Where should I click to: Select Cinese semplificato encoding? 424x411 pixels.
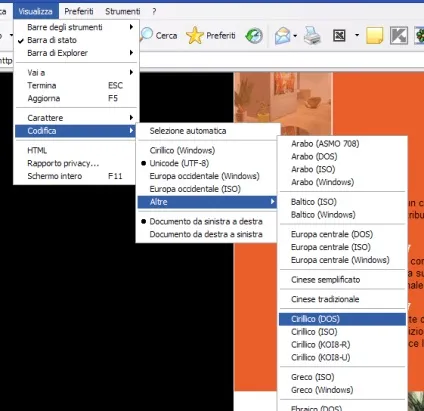click(342, 280)
